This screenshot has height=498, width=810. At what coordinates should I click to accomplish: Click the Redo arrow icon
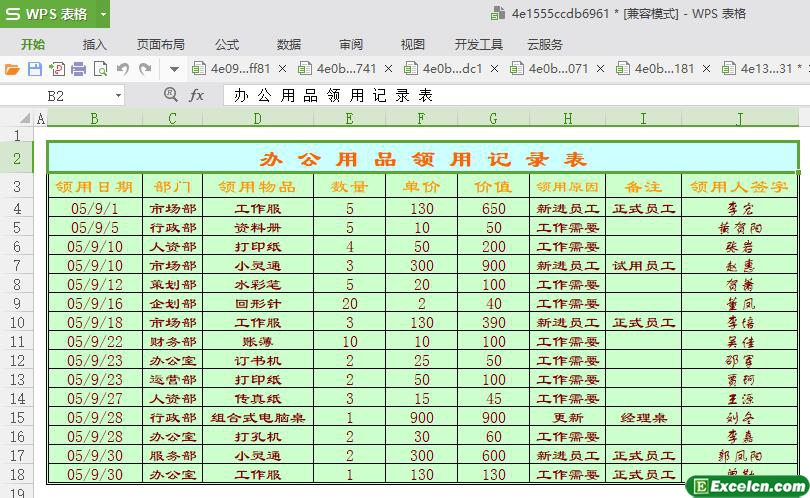pyautogui.click(x=145, y=69)
